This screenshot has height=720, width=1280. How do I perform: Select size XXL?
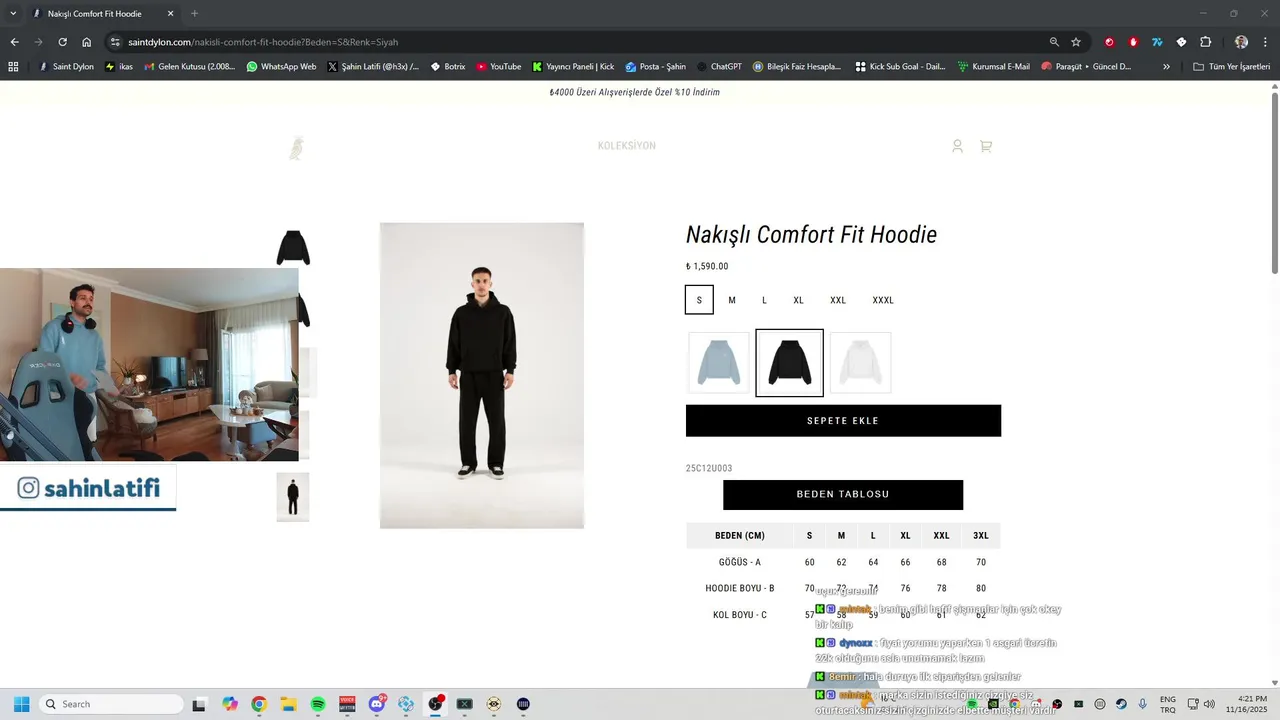coord(838,300)
